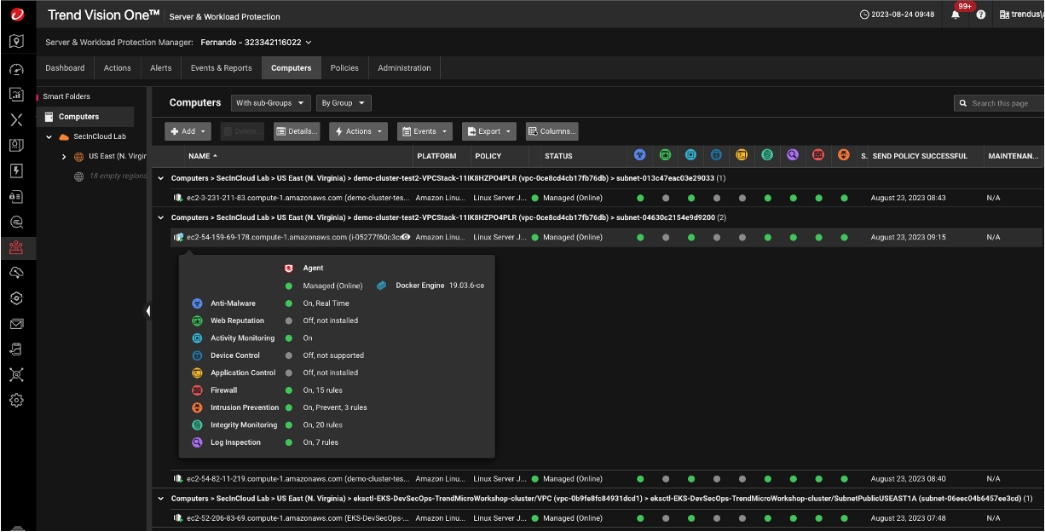The width and height of the screenshot is (1045, 532).
Task: Click the Anti-Malware column header icon
Action: tap(640, 155)
